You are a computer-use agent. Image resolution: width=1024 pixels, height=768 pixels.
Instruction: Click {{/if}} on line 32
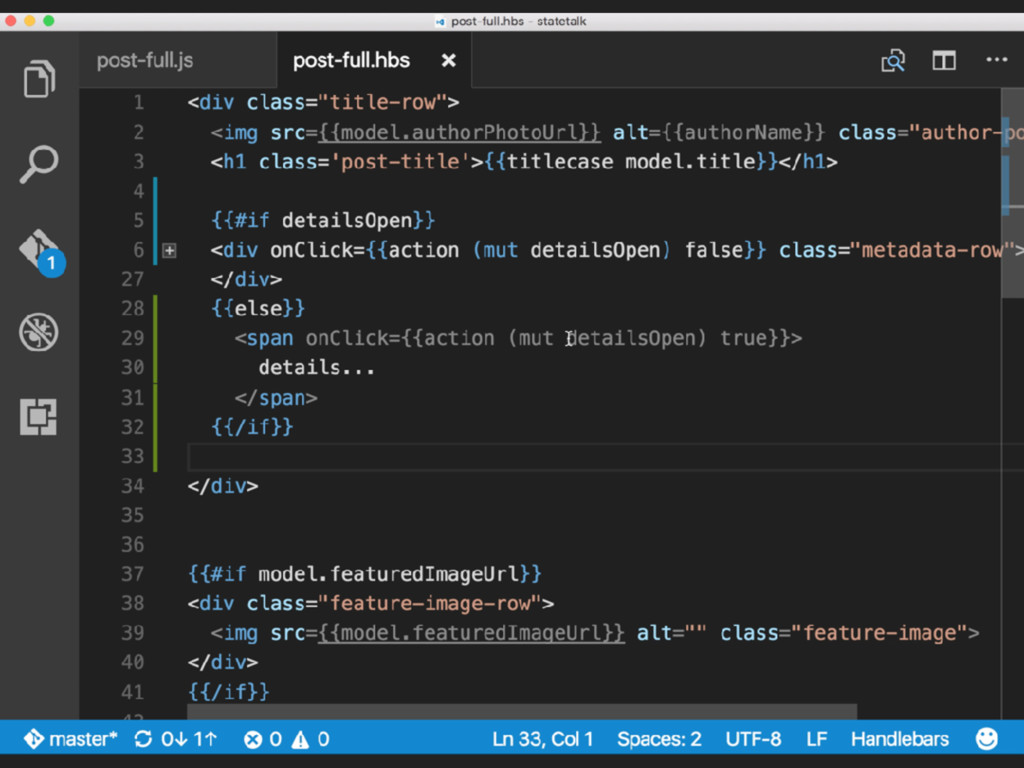click(x=252, y=427)
